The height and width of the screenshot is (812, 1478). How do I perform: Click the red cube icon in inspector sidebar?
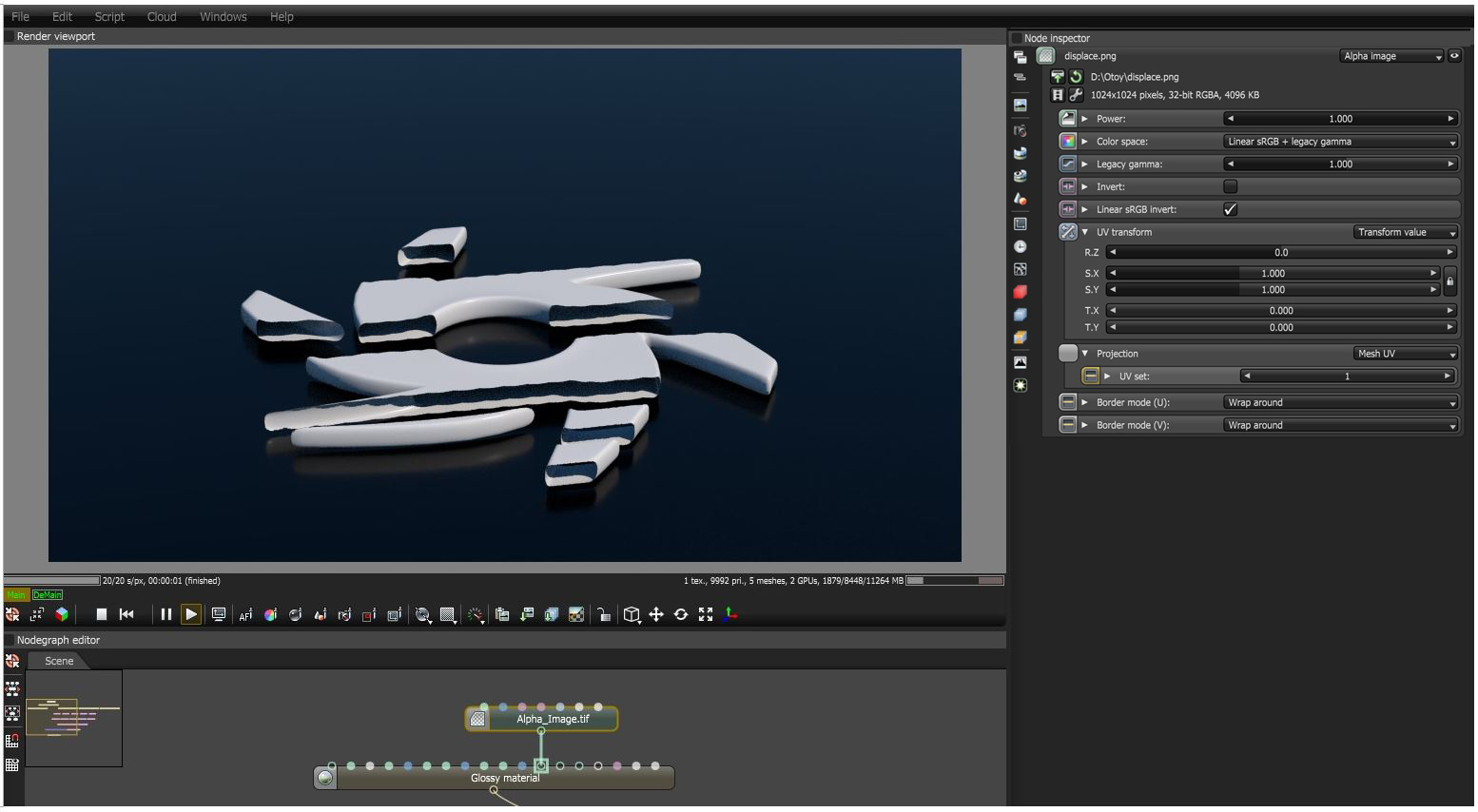pos(1021,292)
